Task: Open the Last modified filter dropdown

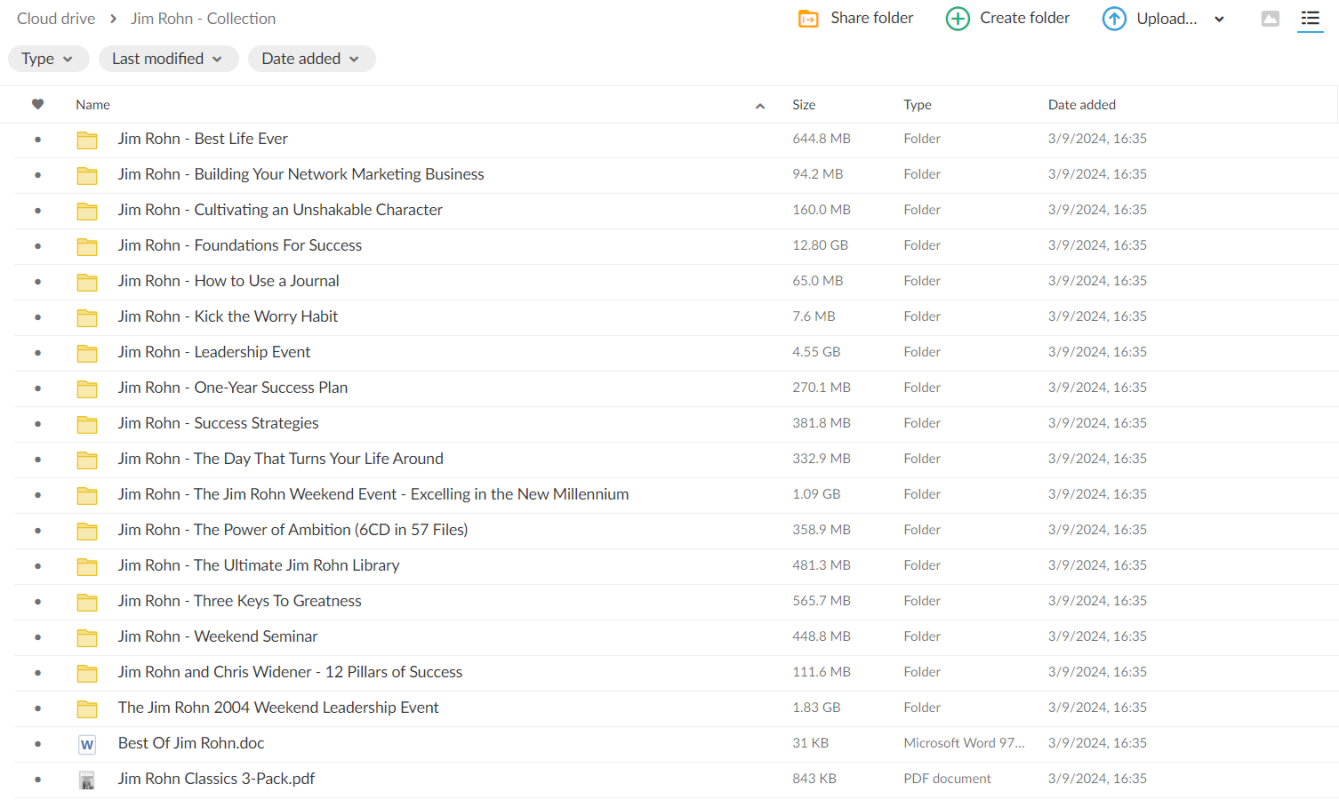Action: coord(168,59)
